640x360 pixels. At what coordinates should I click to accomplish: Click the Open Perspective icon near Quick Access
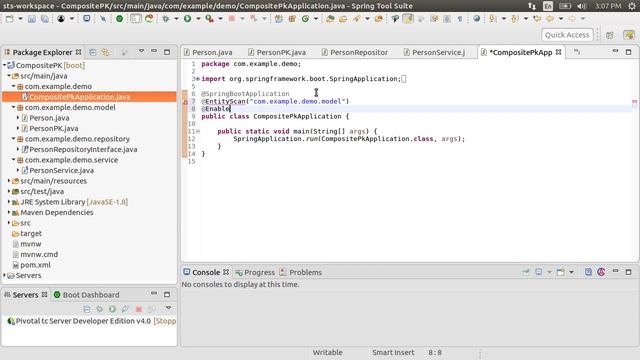coord(610,35)
